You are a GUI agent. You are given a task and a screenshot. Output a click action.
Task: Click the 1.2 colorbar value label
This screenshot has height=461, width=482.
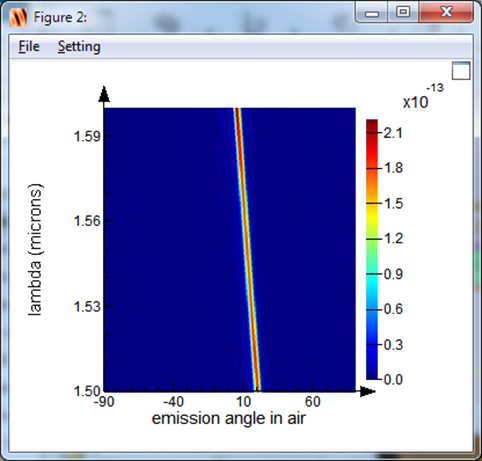coord(393,238)
